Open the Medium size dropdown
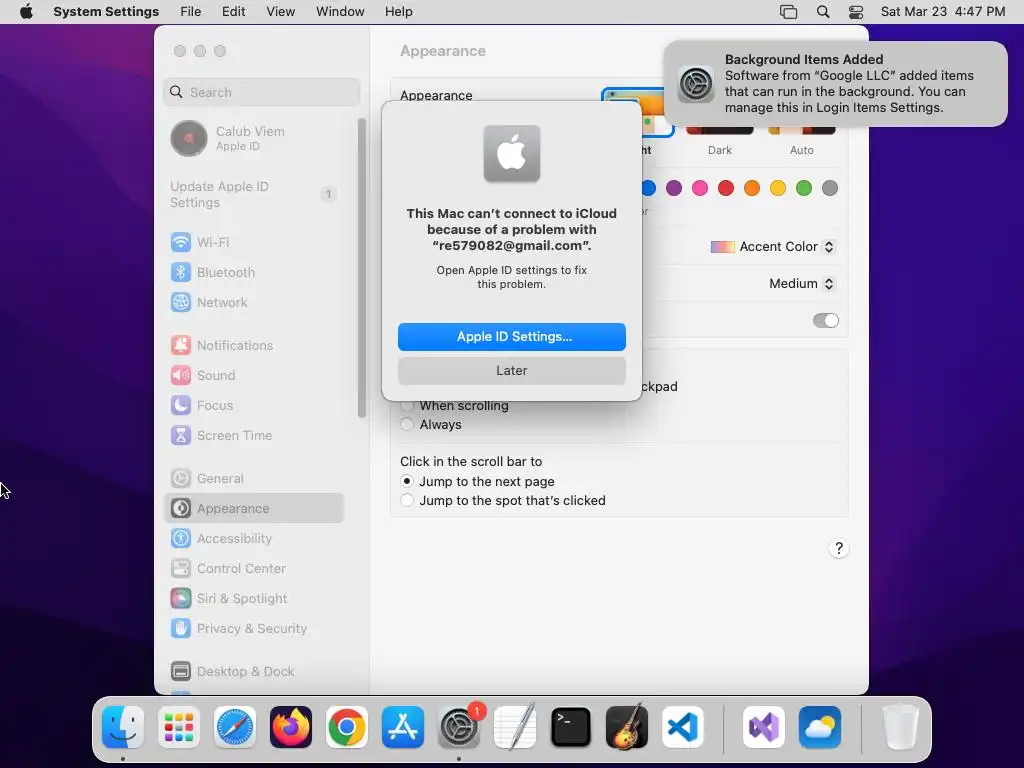This screenshot has width=1024, height=768. (x=802, y=283)
